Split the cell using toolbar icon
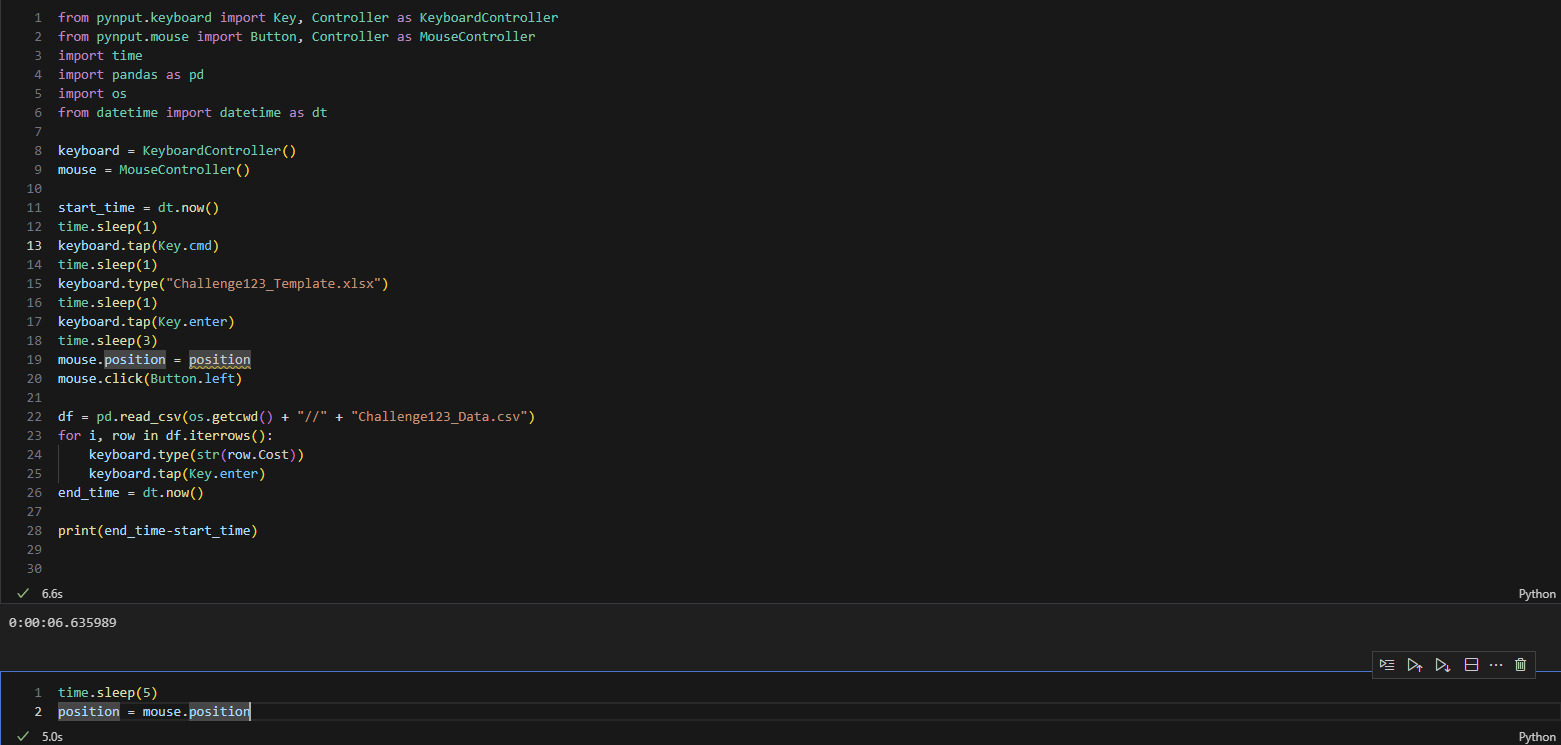This screenshot has height=745, width=1561. pos(1471,665)
